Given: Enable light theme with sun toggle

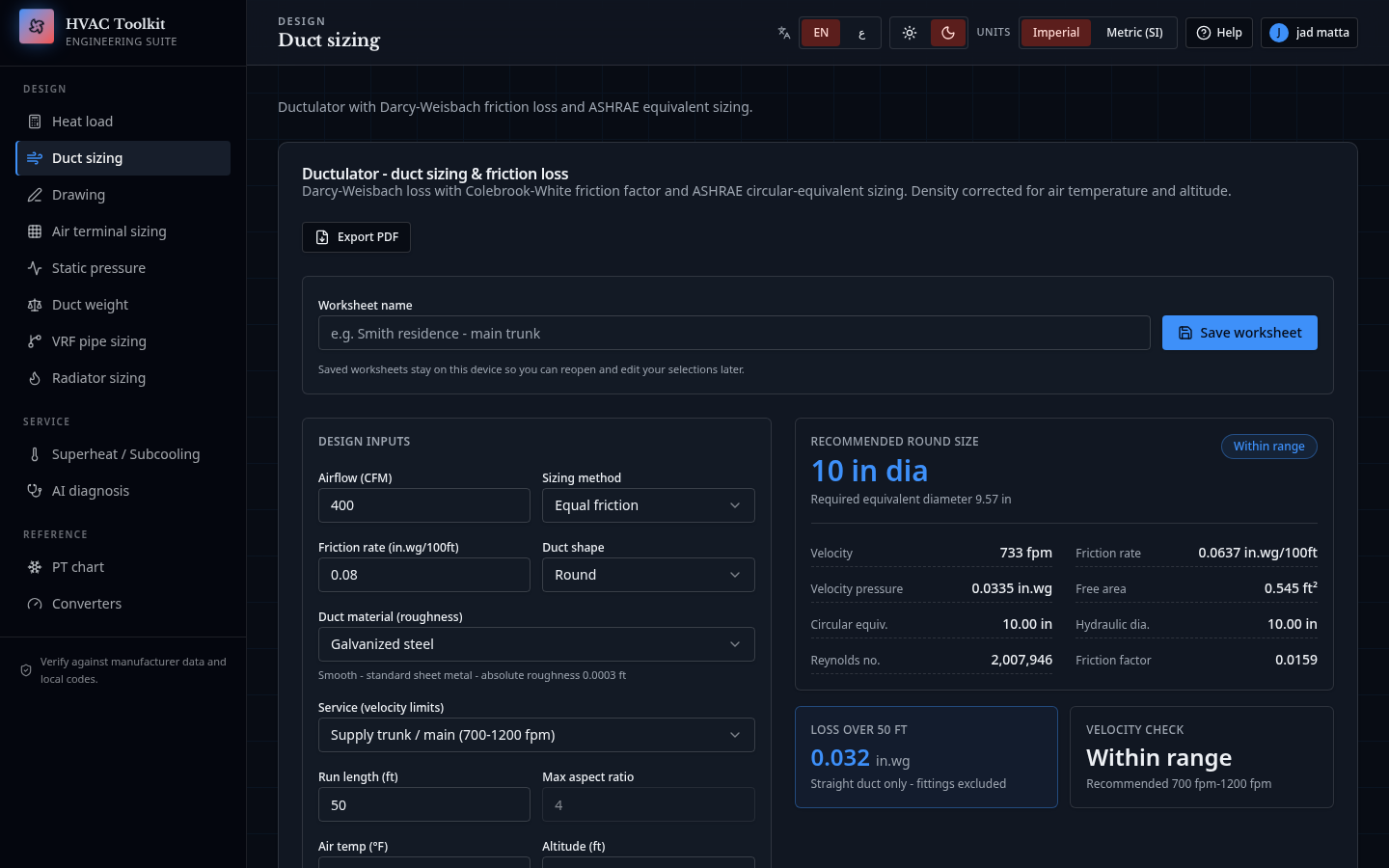Looking at the screenshot, I should 910,33.
